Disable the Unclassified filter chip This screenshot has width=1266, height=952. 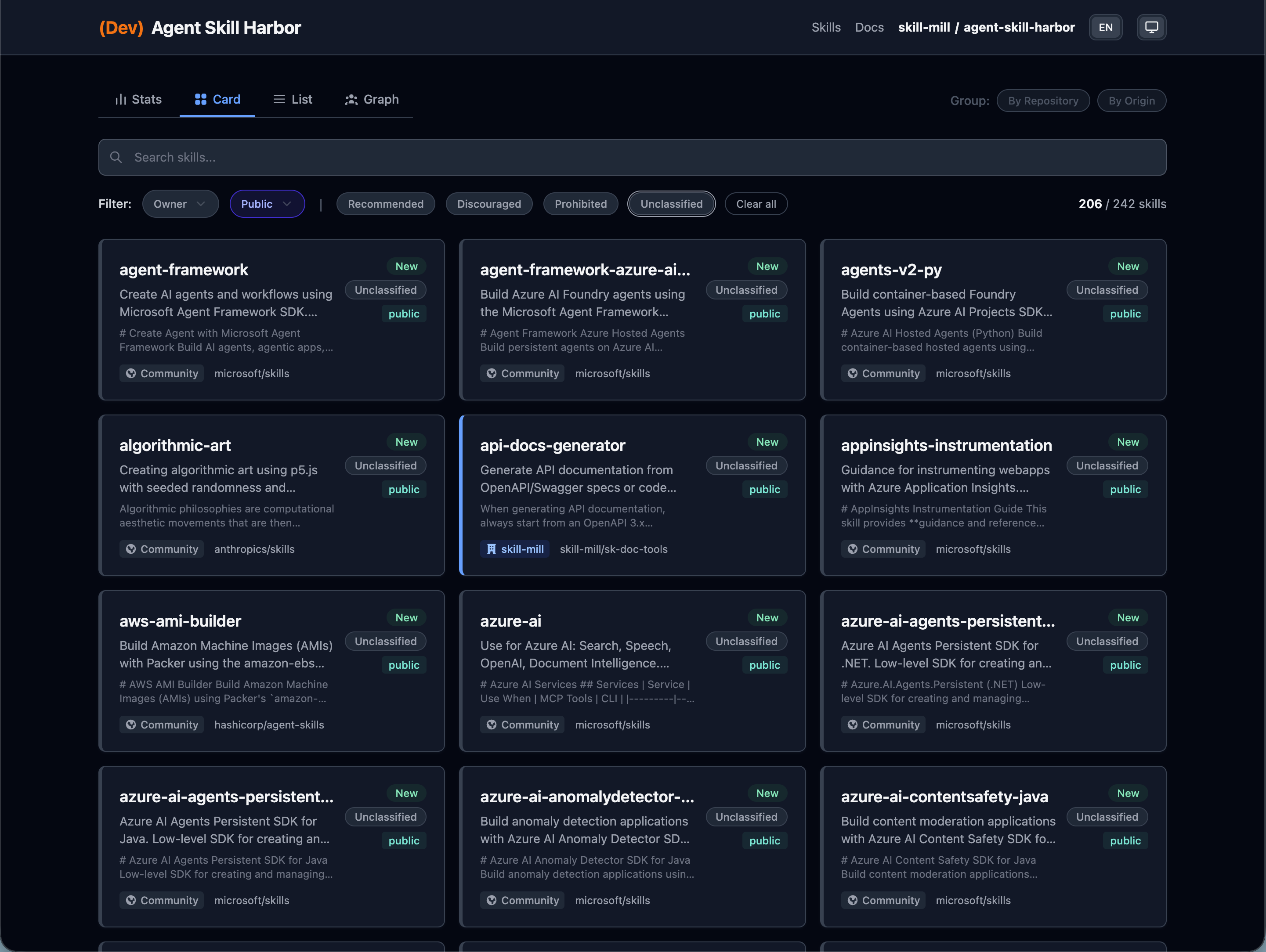tap(671, 204)
